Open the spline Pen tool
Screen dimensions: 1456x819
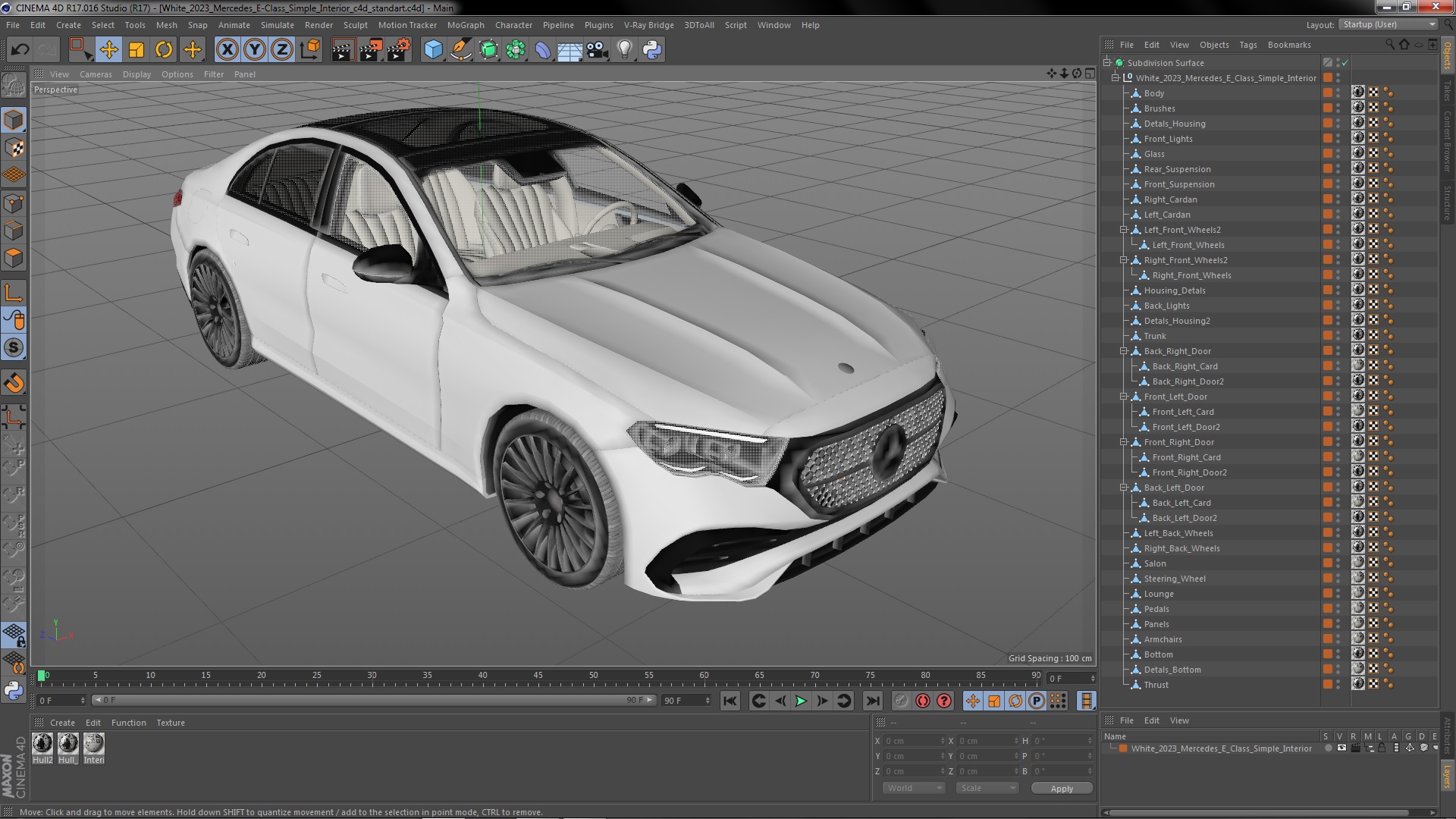460,50
